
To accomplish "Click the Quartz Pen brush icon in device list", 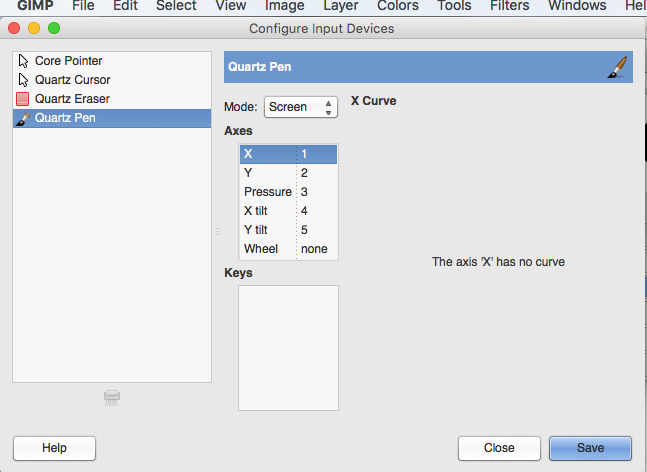I will pos(23,118).
